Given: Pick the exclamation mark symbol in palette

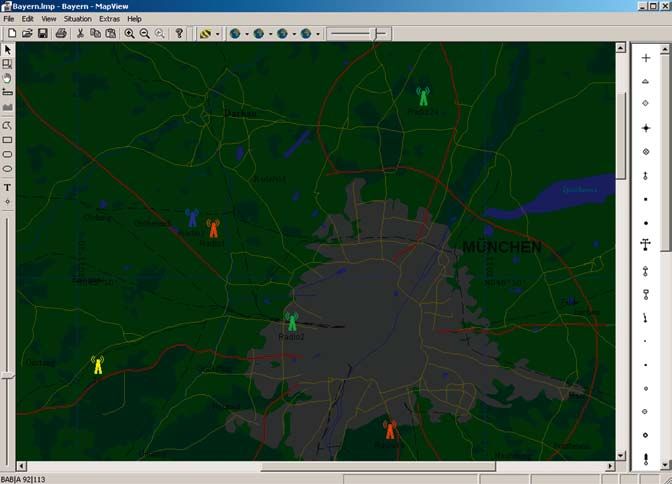Looking at the screenshot, I should click(646, 459).
